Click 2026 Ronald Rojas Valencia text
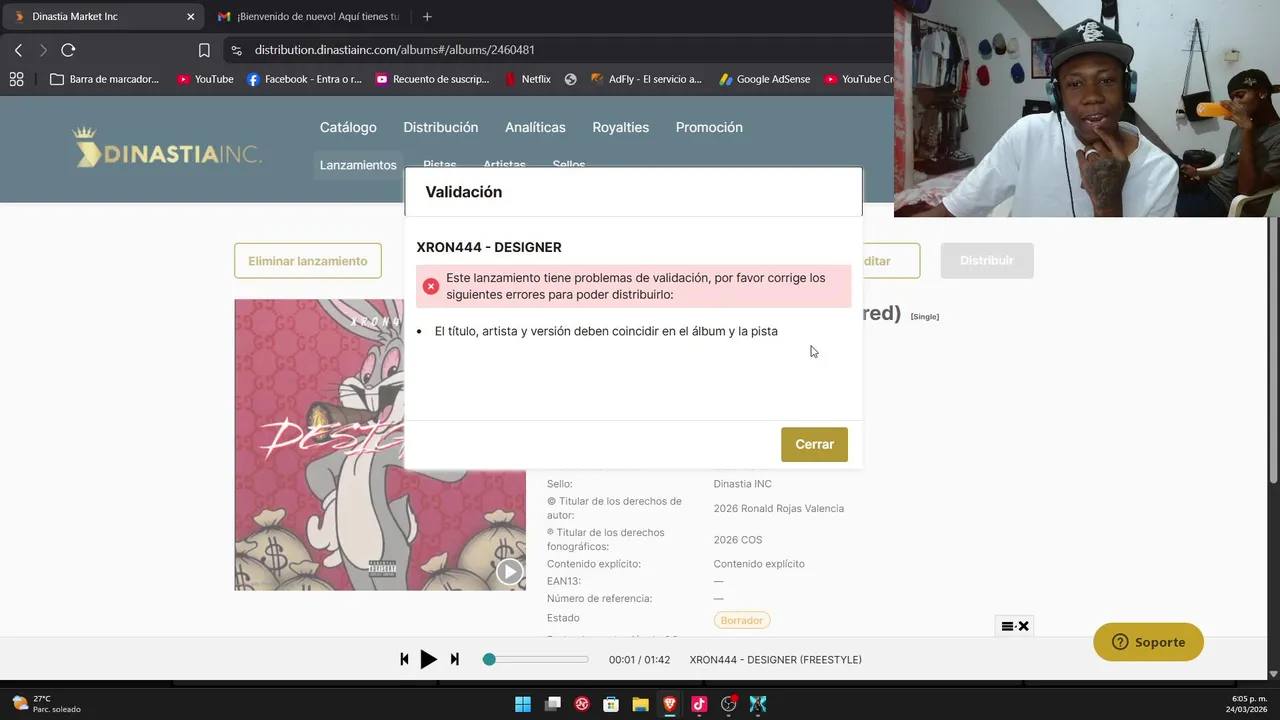The image size is (1280, 720). click(x=778, y=508)
